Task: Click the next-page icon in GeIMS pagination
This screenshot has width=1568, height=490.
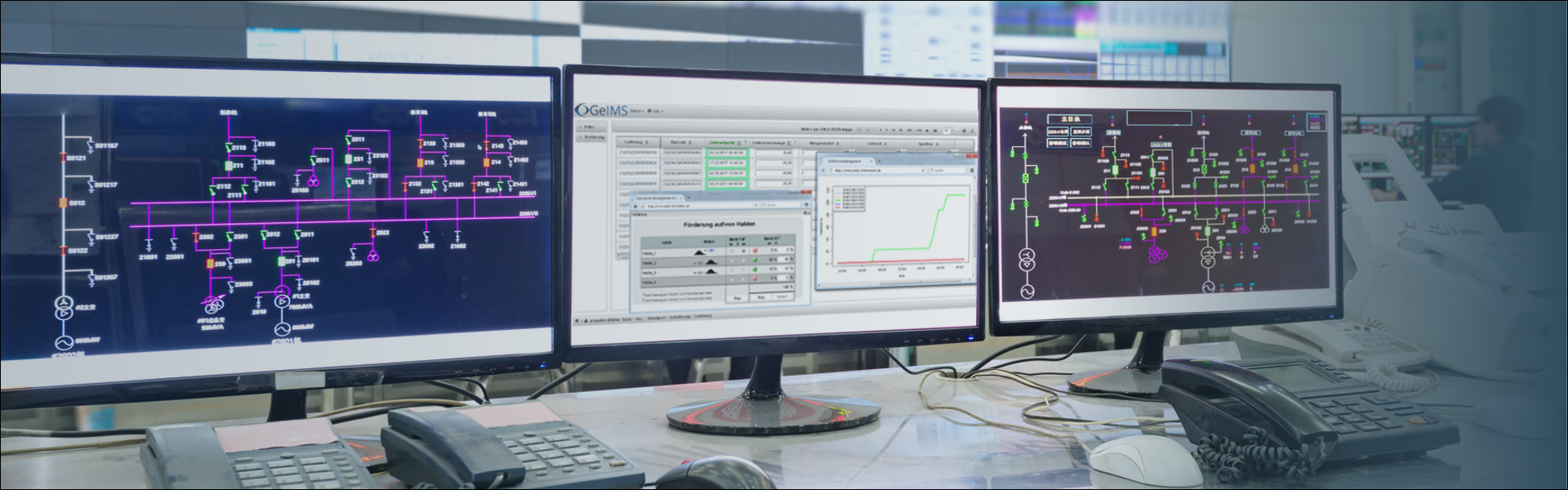Action: pyautogui.click(x=927, y=131)
